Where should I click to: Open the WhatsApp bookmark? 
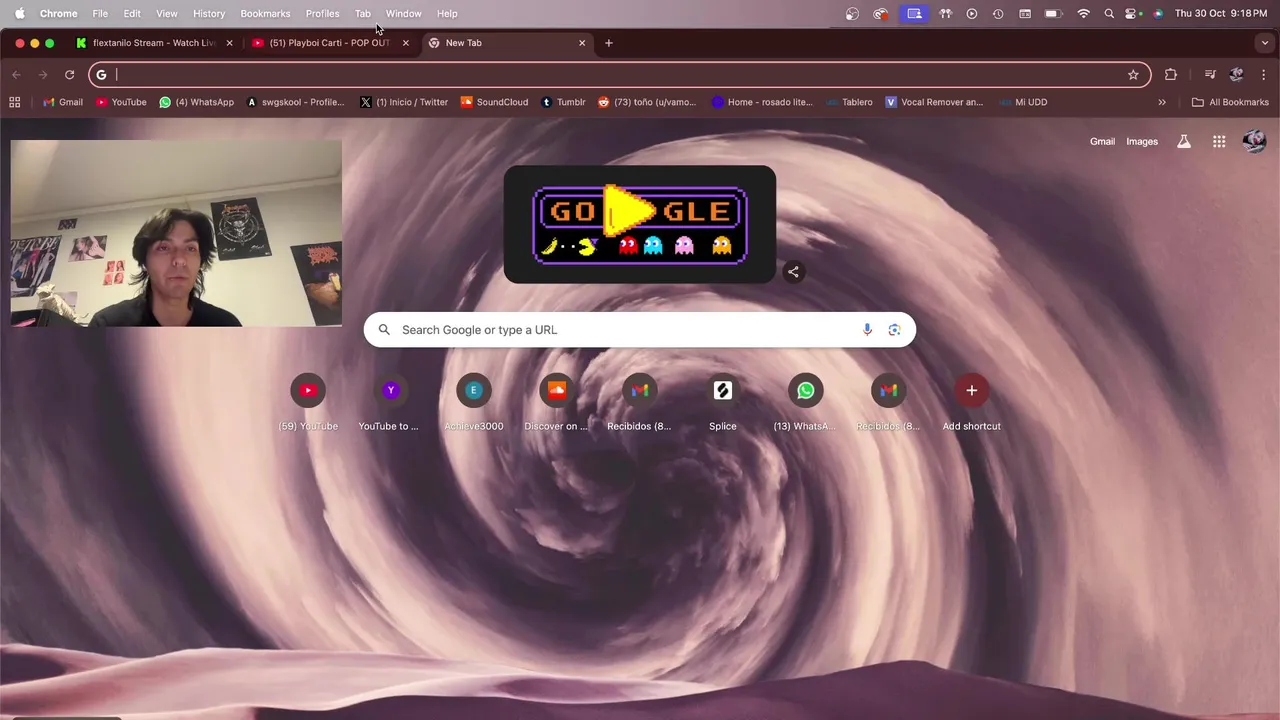197,102
